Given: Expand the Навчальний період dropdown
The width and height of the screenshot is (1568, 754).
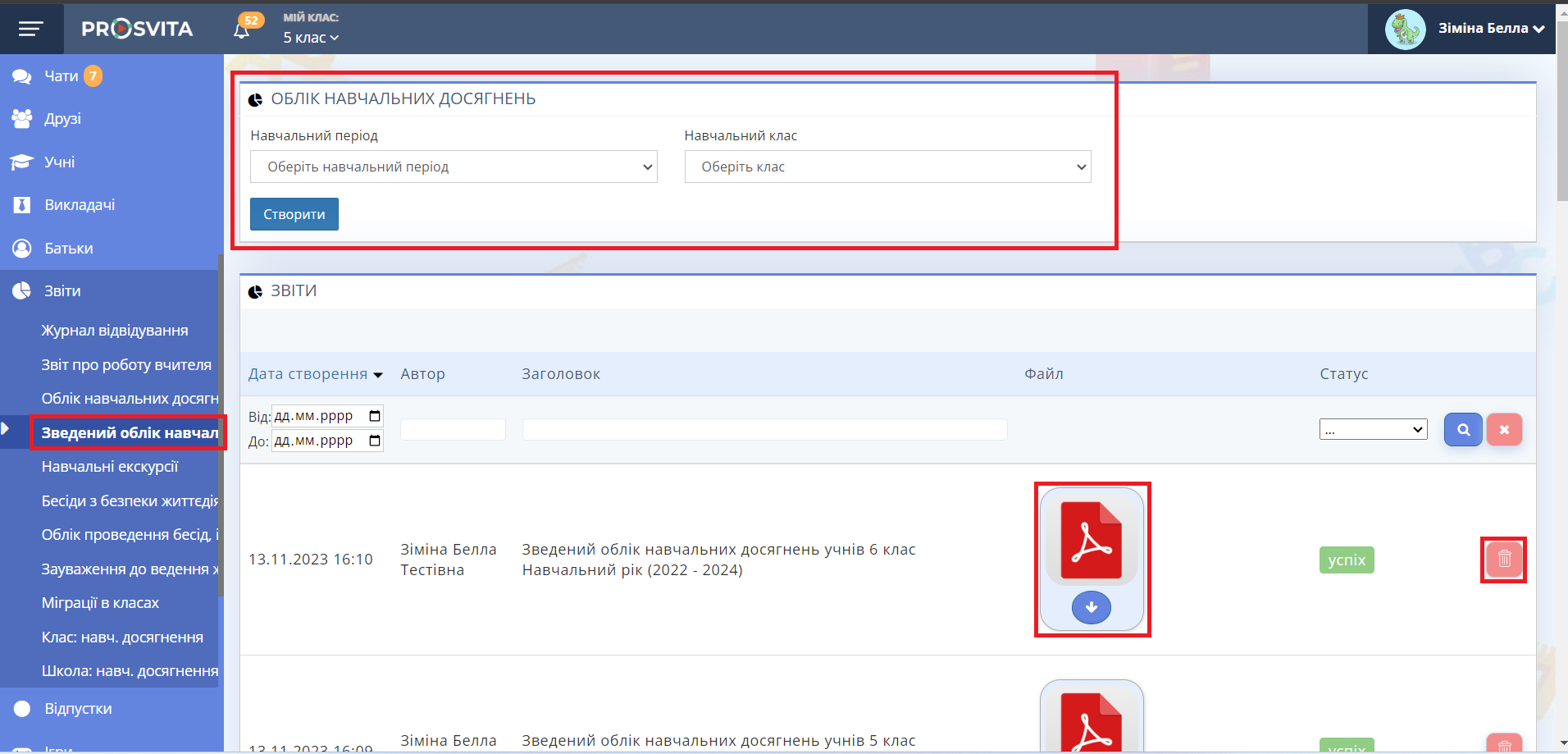Looking at the screenshot, I should 454,167.
